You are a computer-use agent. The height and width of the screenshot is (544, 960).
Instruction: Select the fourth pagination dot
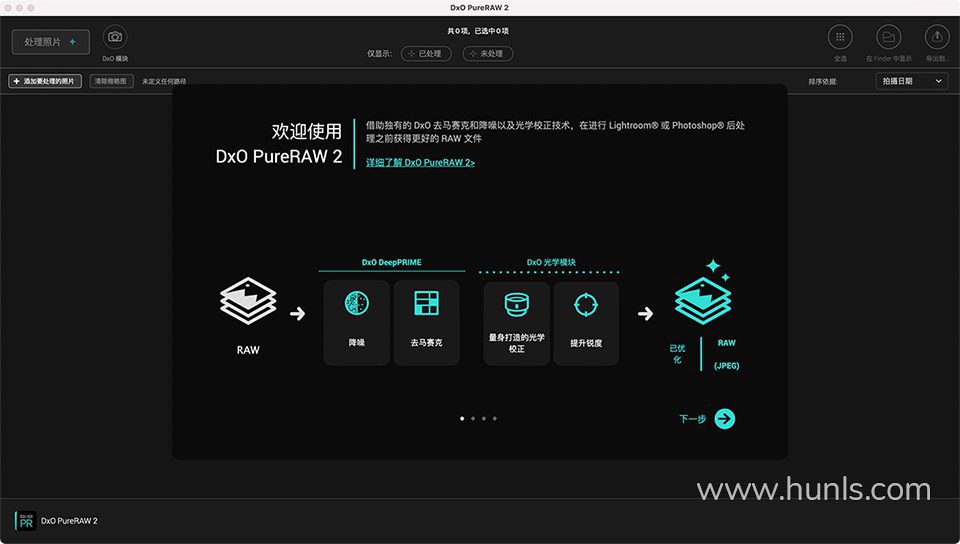[495, 419]
